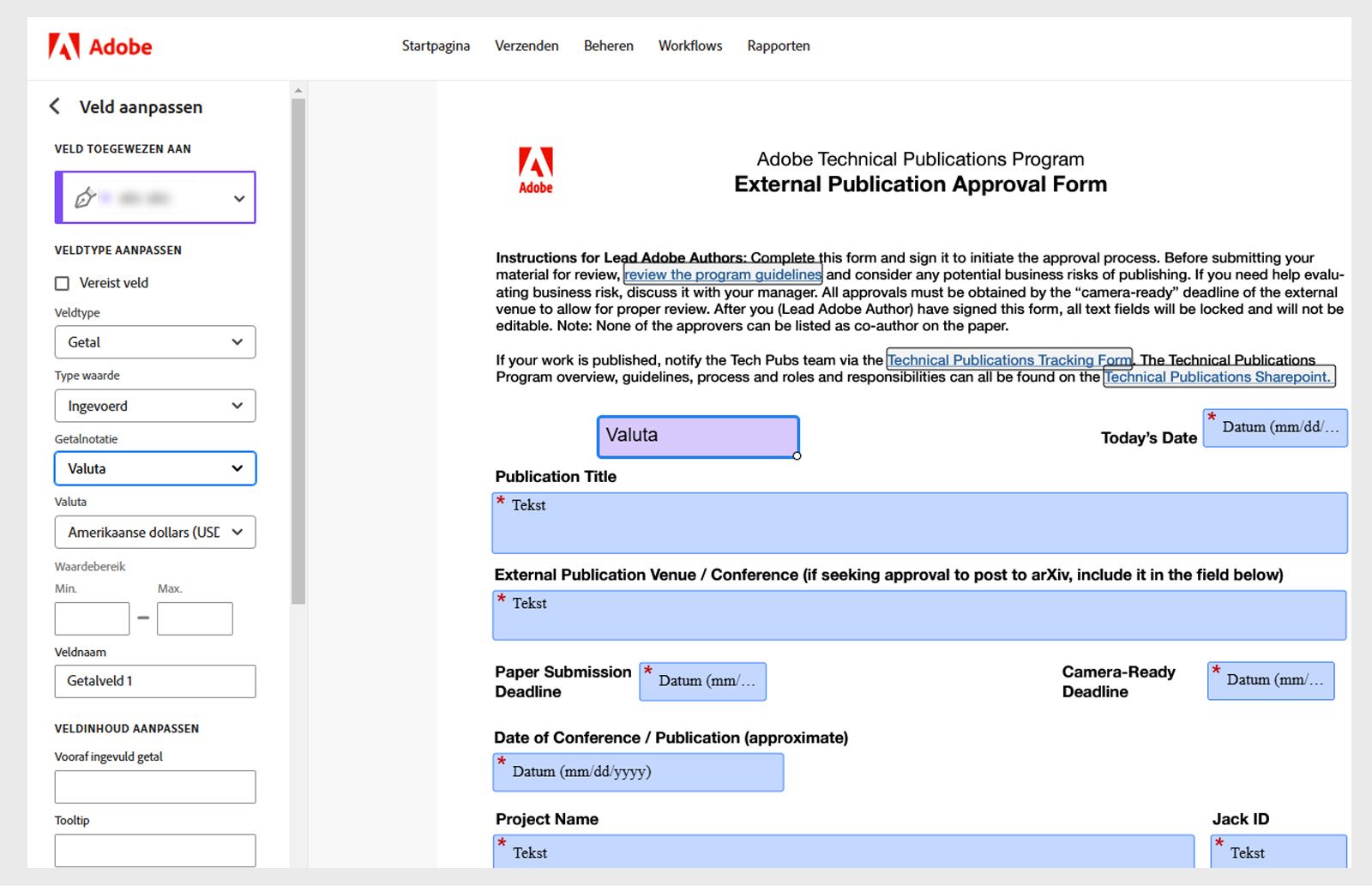This screenshot has height=886, width=1372.
Task: Click the Date of Conference date field
Action: coord(638,772)
